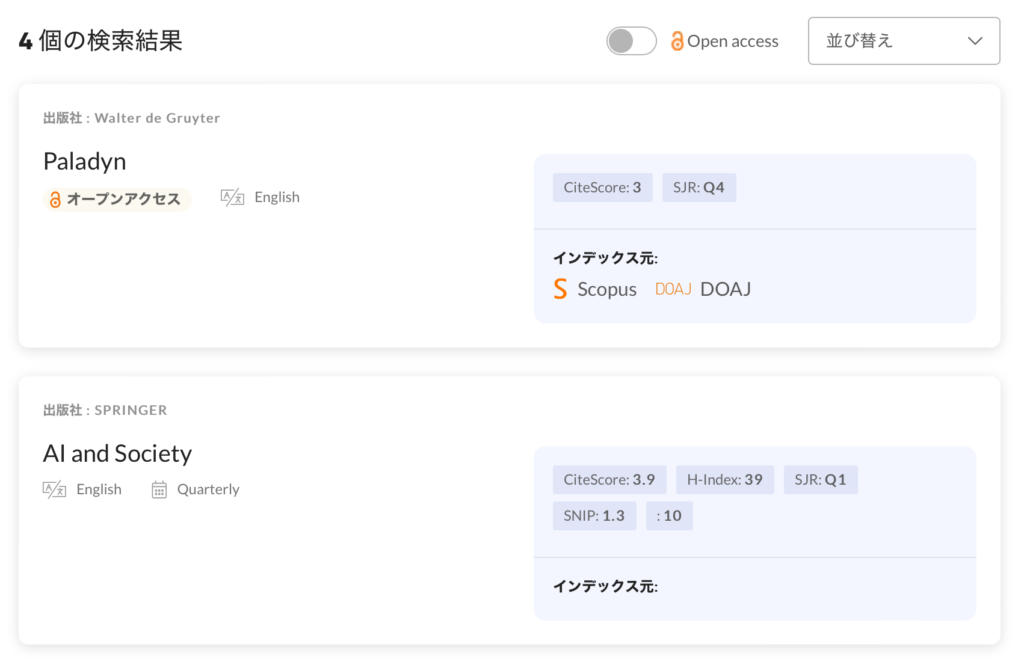
Task: Click the SJR: Q1 badge
Action: tap(820, 479)
